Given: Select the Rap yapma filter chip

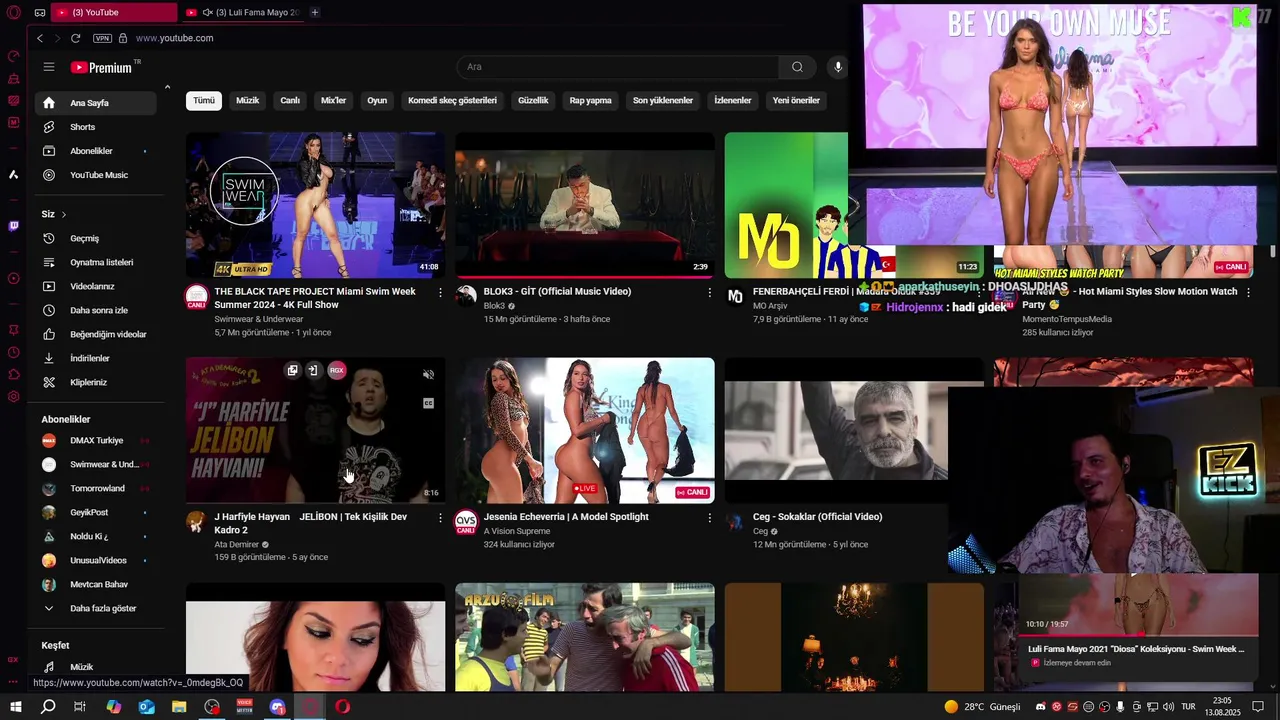Looking at the screenshot, I should tap(590, 101).
